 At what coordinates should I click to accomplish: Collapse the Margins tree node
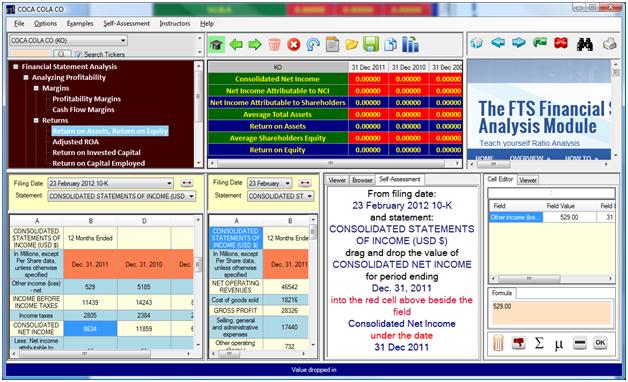pyautogui.click(x=36, y=88)
